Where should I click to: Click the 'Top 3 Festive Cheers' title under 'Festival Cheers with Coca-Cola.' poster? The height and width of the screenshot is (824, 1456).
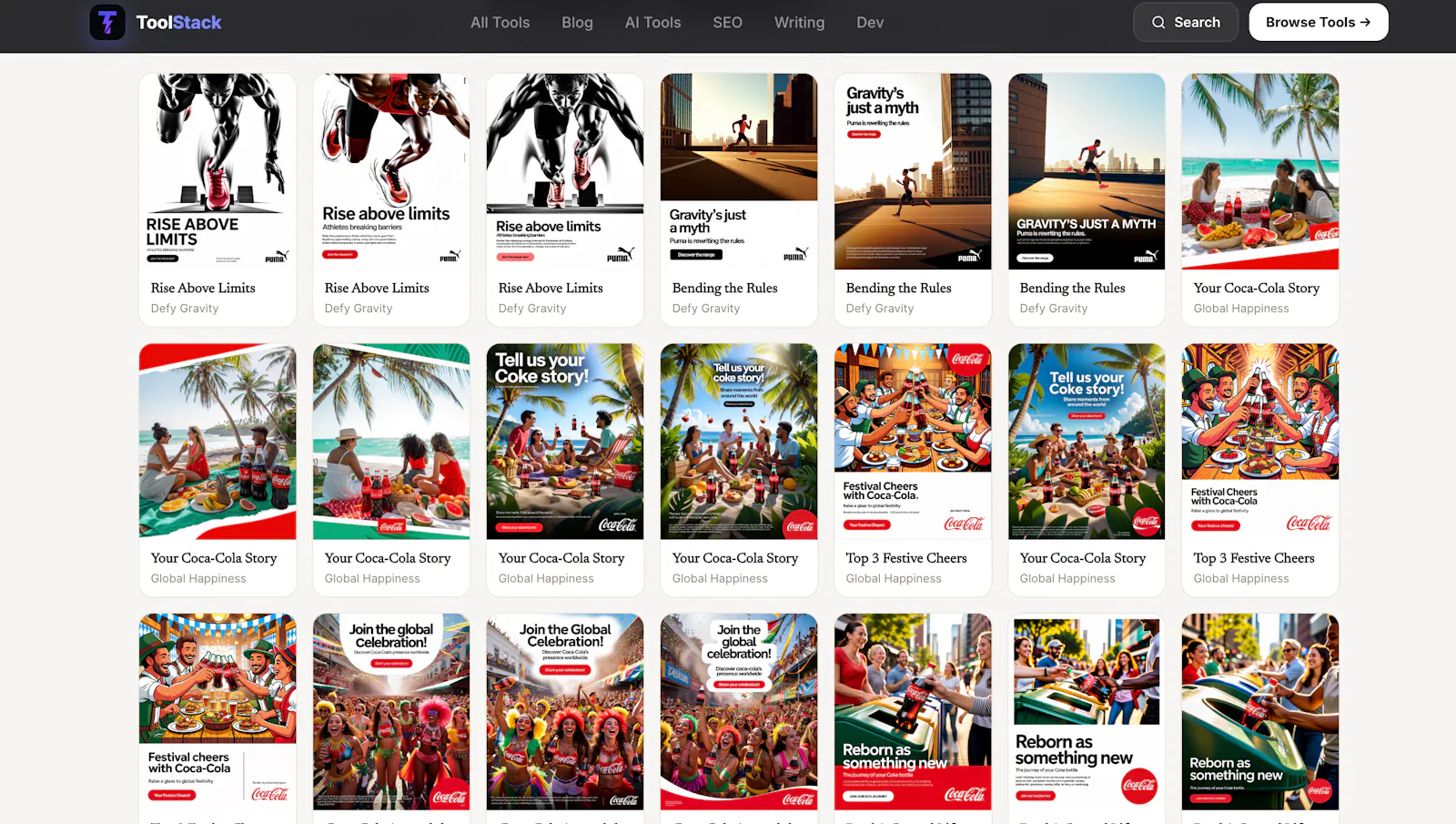coord(906,558)
